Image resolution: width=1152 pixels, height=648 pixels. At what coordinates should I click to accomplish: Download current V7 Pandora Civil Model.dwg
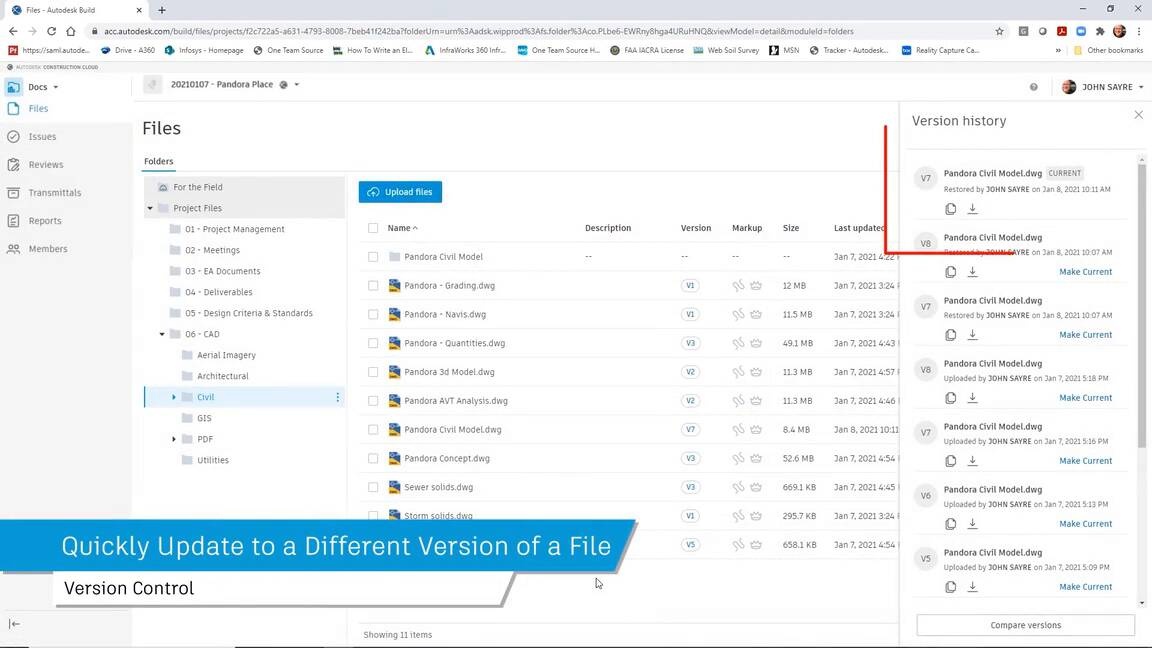coord(972,209)
